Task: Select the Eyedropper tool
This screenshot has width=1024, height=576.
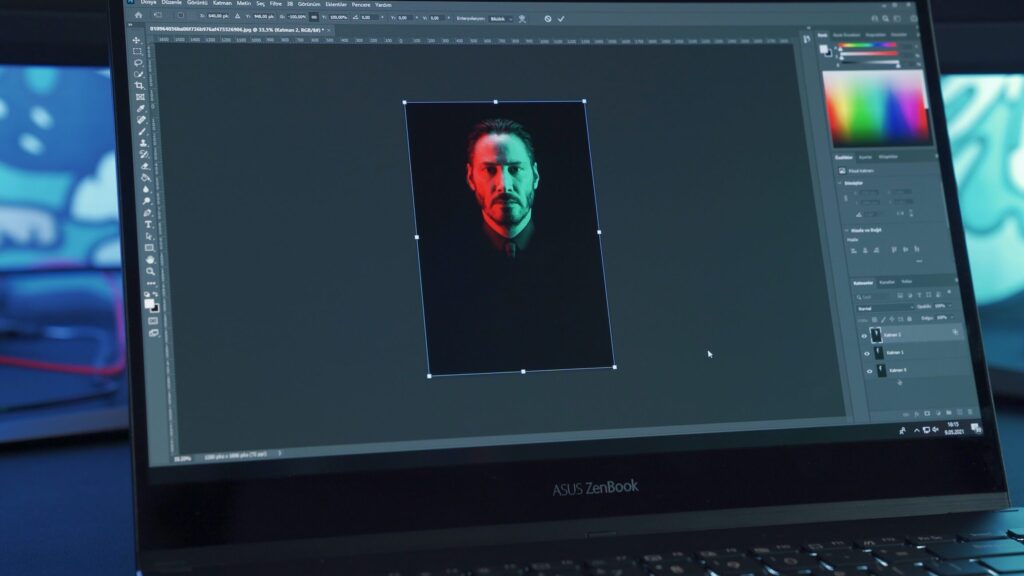Action: point(140,108)
